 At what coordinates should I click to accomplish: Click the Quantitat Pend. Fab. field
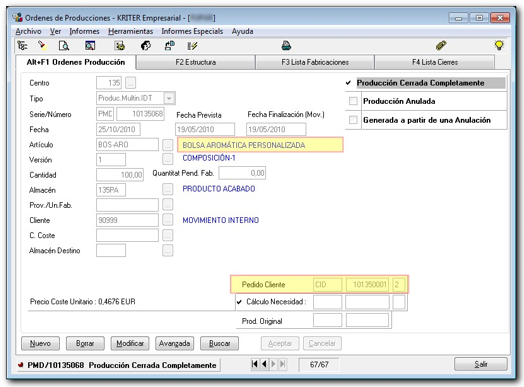pos(242,173)
